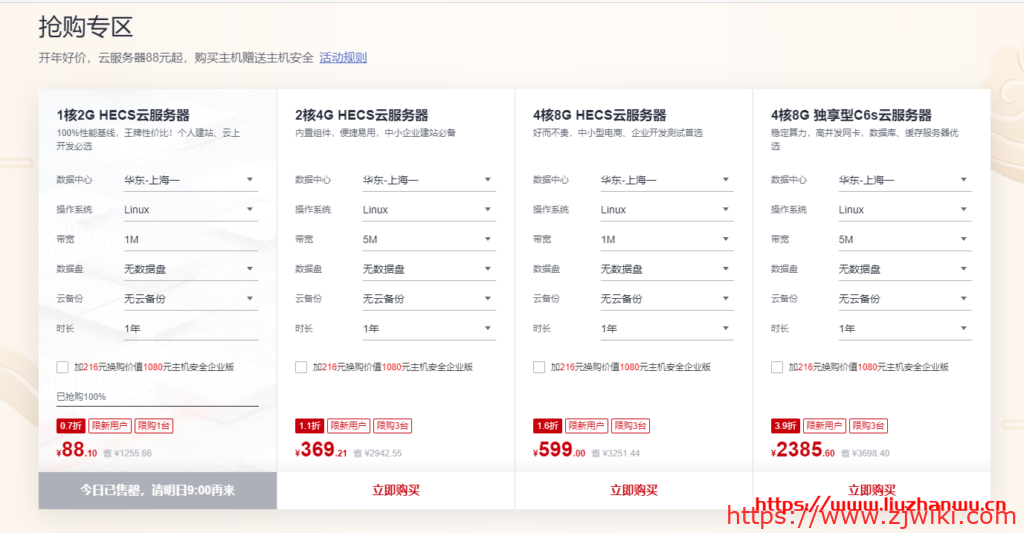Viewport: 1024px width, 533px height.
Task: Open 带宽 5M dropdown in 2核4G HECS card
Action: pos(429,240)
